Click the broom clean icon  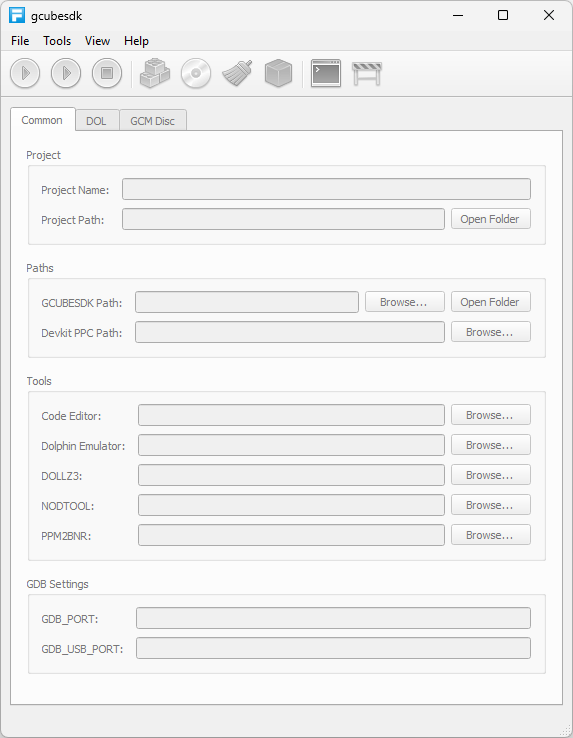pos(237,73)
